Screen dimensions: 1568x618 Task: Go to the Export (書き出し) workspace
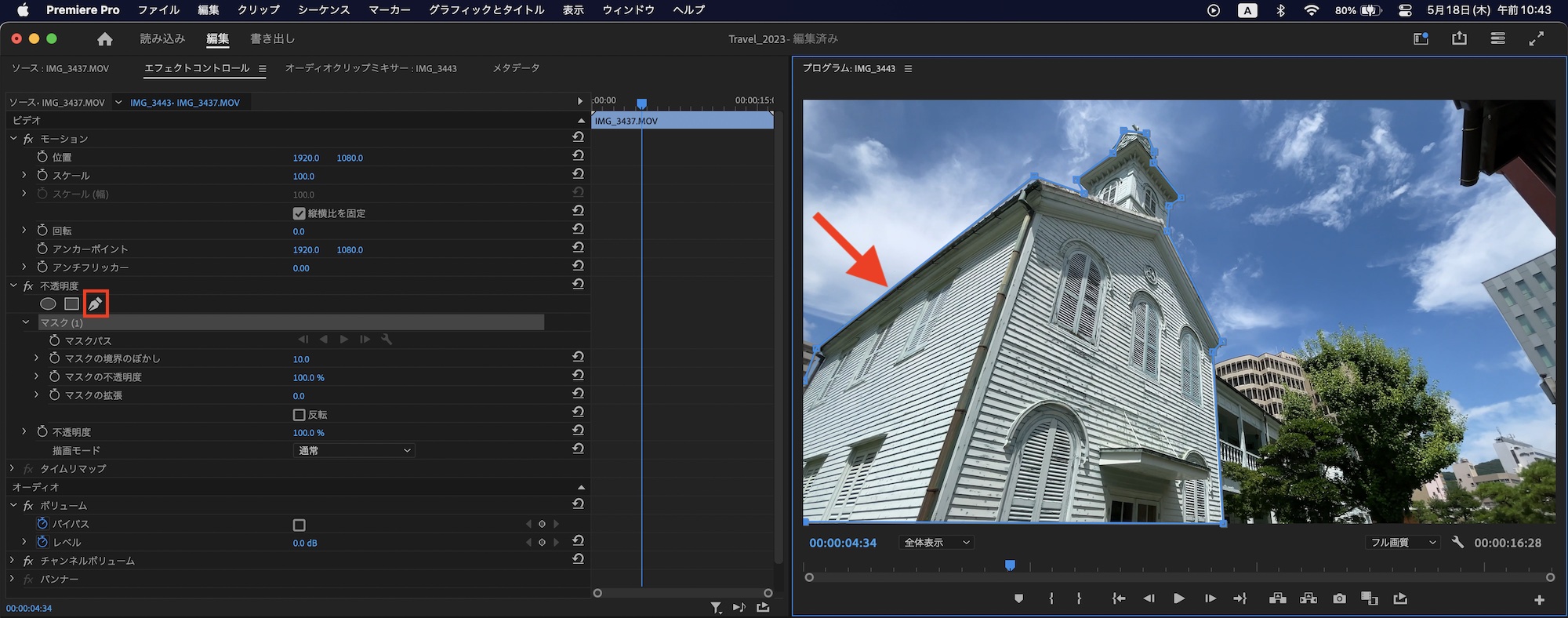click(x=272, y=38)
